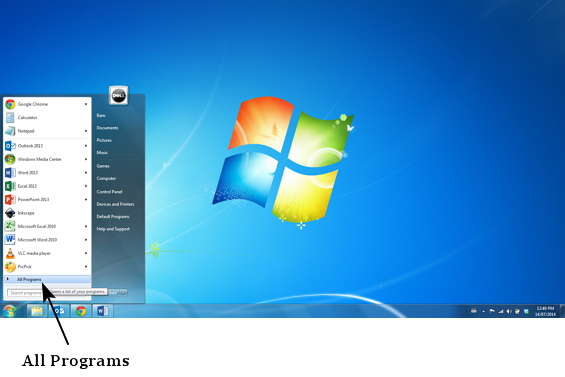
Task: Launch Outlook 2013 from the Start menu
Action: 47,146
